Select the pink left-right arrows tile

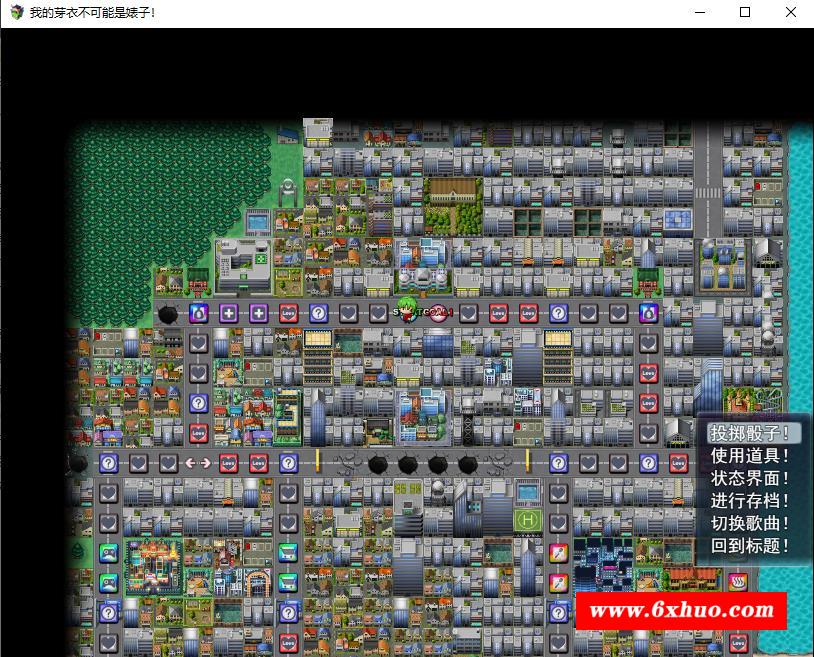(x=198, y=463)
